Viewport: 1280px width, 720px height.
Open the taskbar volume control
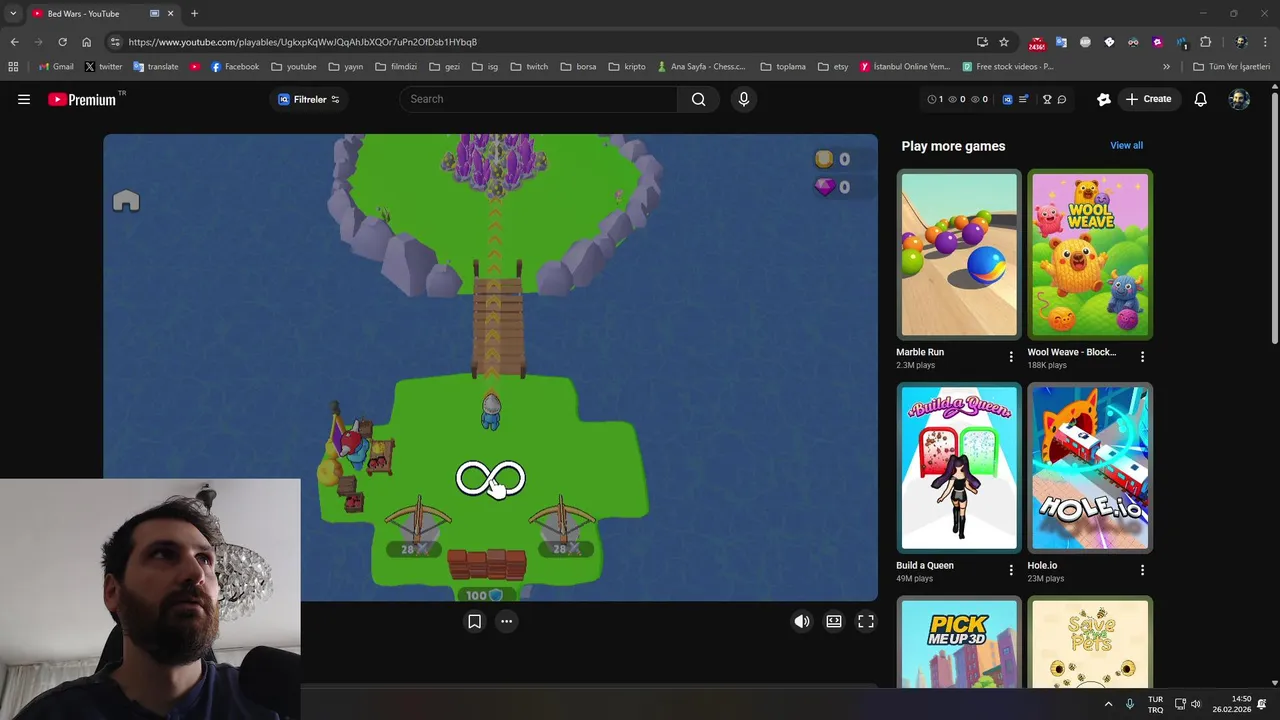point(1195,704)
